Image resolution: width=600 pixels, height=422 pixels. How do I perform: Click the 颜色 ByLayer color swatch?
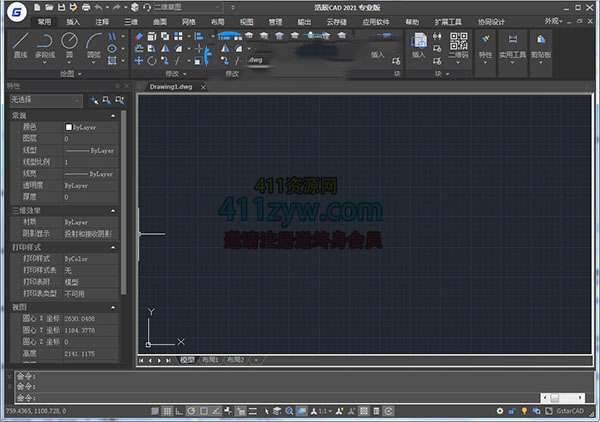point(68,128)
